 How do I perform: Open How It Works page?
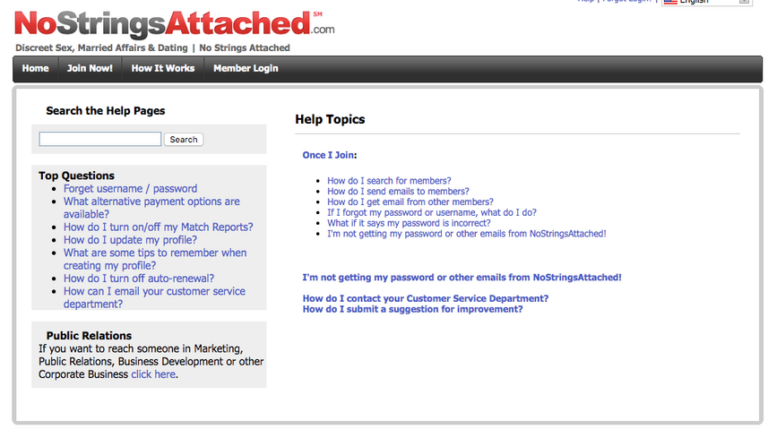tap(163, 69)
